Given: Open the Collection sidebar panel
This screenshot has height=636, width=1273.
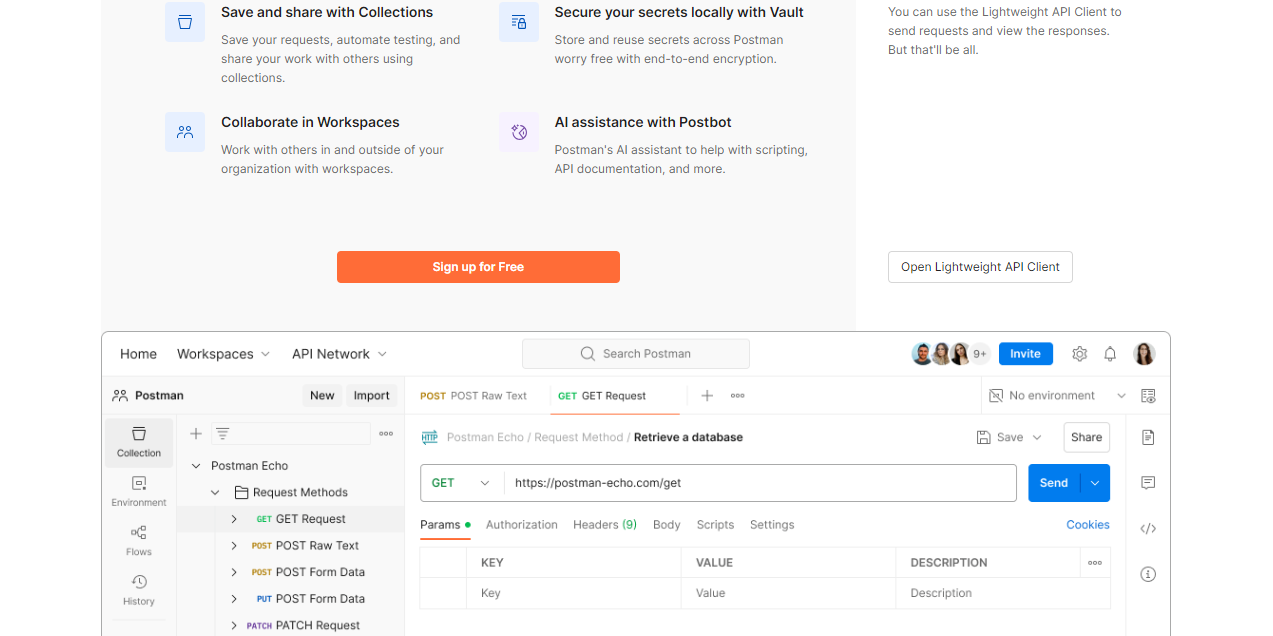Looking at the screenshot, I should click(139, 442).
